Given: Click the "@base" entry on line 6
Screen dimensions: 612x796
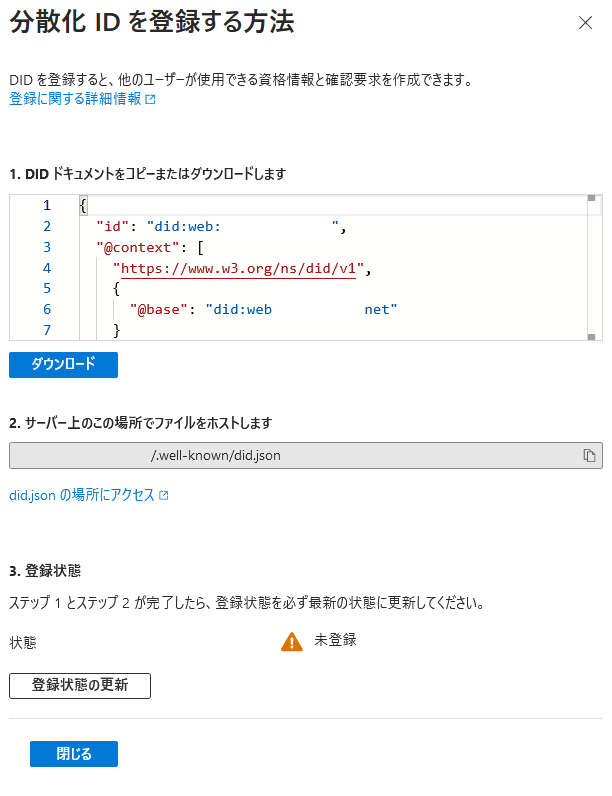Looking at the screenshot, I should (x=161, y=310).
